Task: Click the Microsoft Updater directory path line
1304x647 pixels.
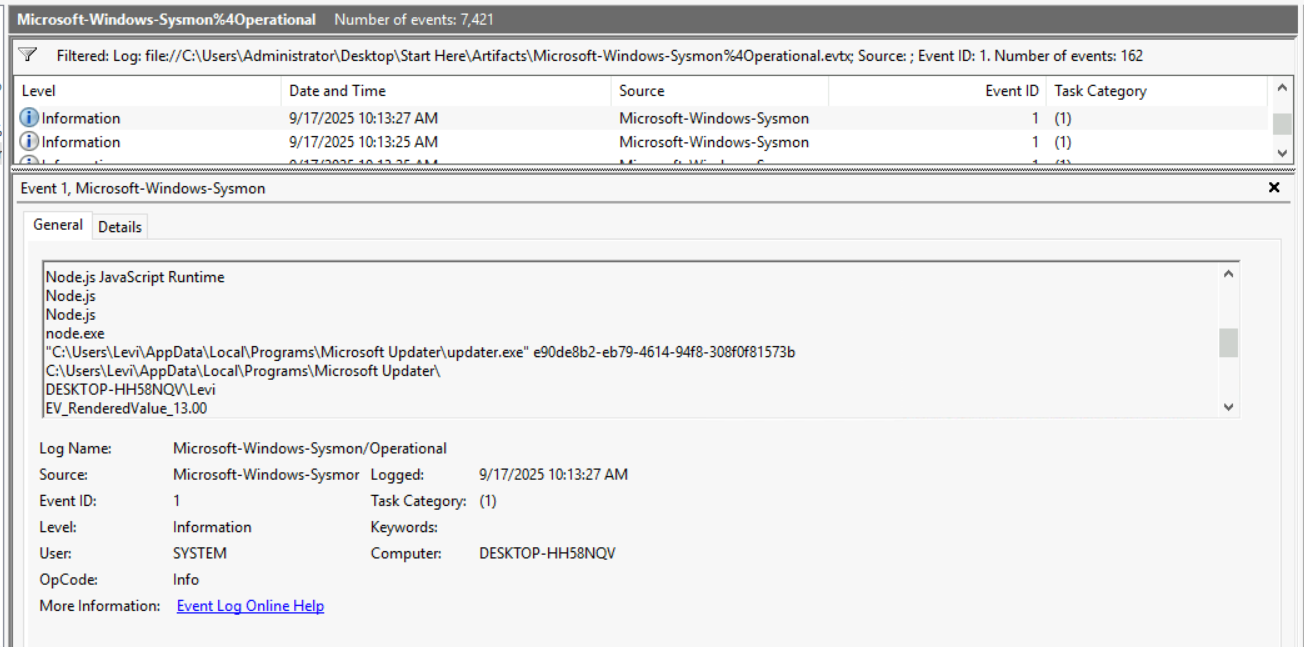Action: (x=243, y=371)
